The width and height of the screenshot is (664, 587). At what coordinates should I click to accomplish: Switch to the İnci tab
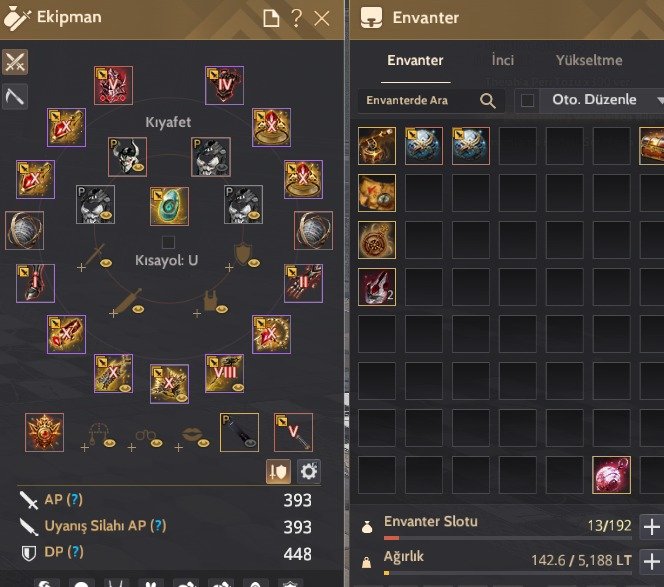[x=503, y=60]
